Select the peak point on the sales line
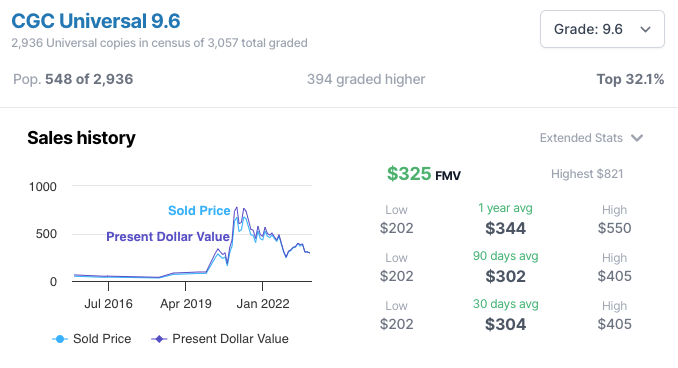Image resolution: width=678 pixels, height=368 pixels. [237, 208]
